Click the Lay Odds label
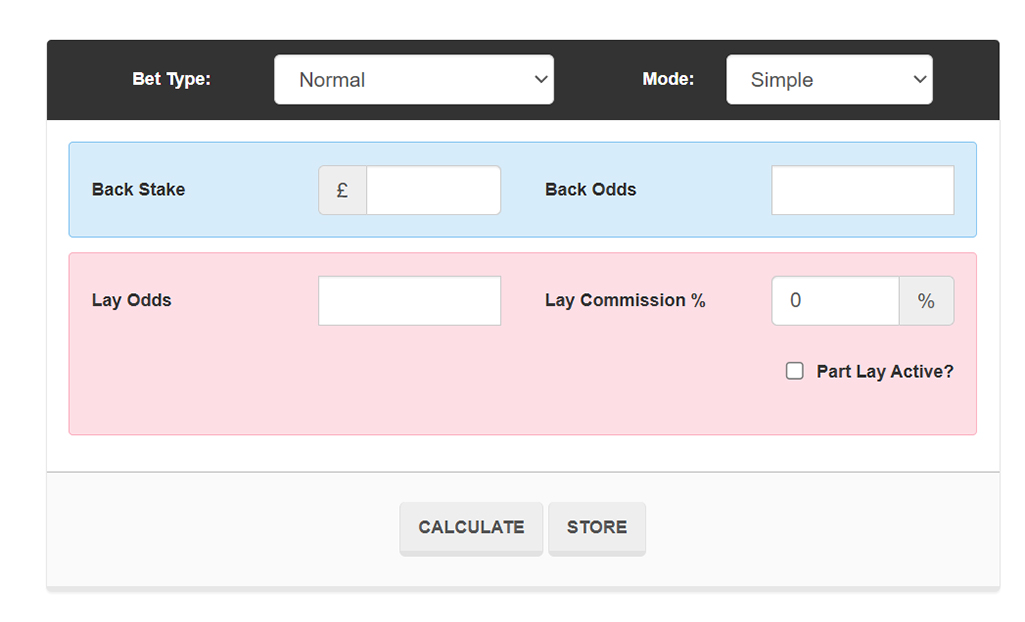This screenshot has width=1025, height=622. [131, 300]
